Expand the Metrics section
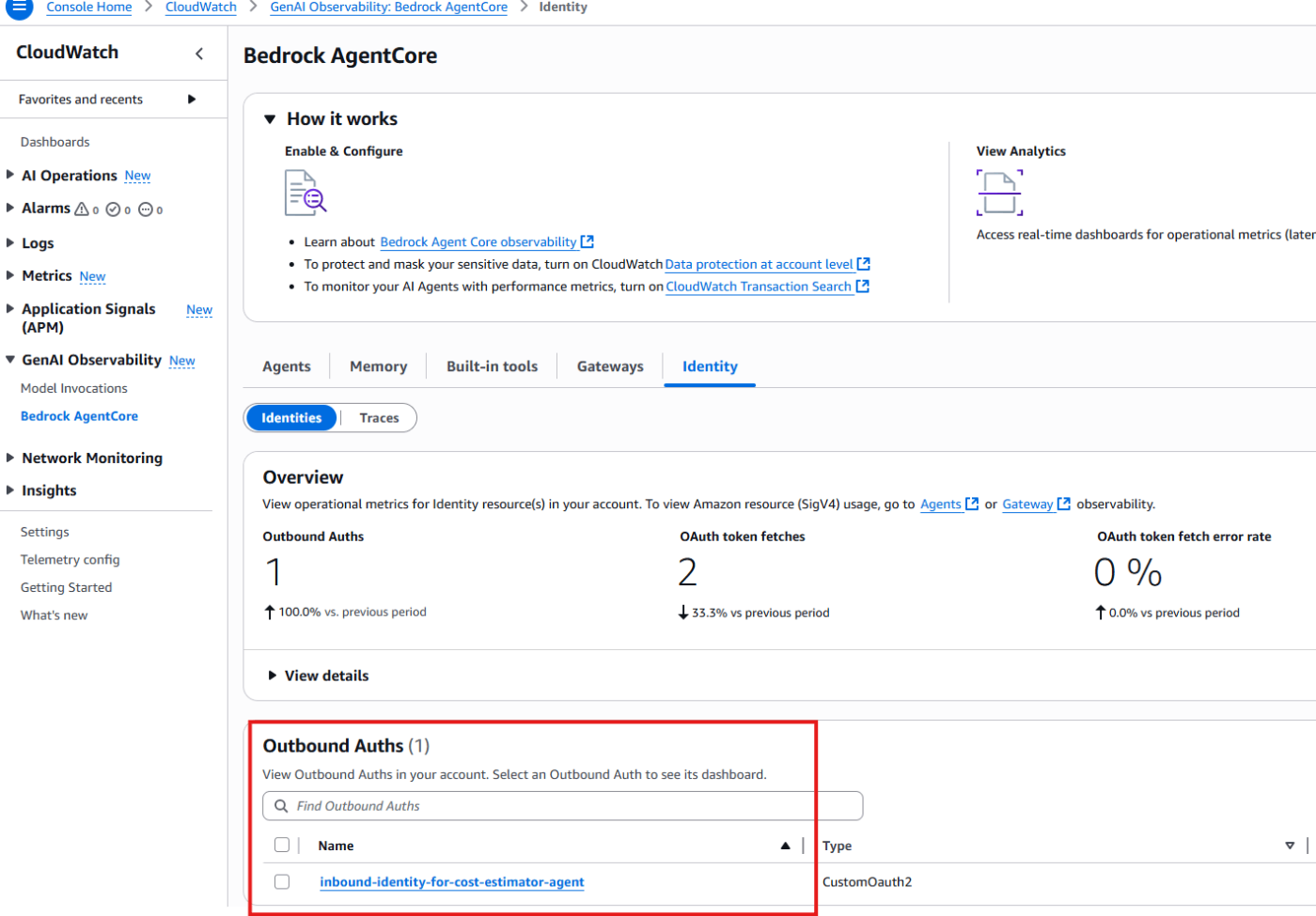This screenshot has height=916, width=1316. click(x=10, y=275)
